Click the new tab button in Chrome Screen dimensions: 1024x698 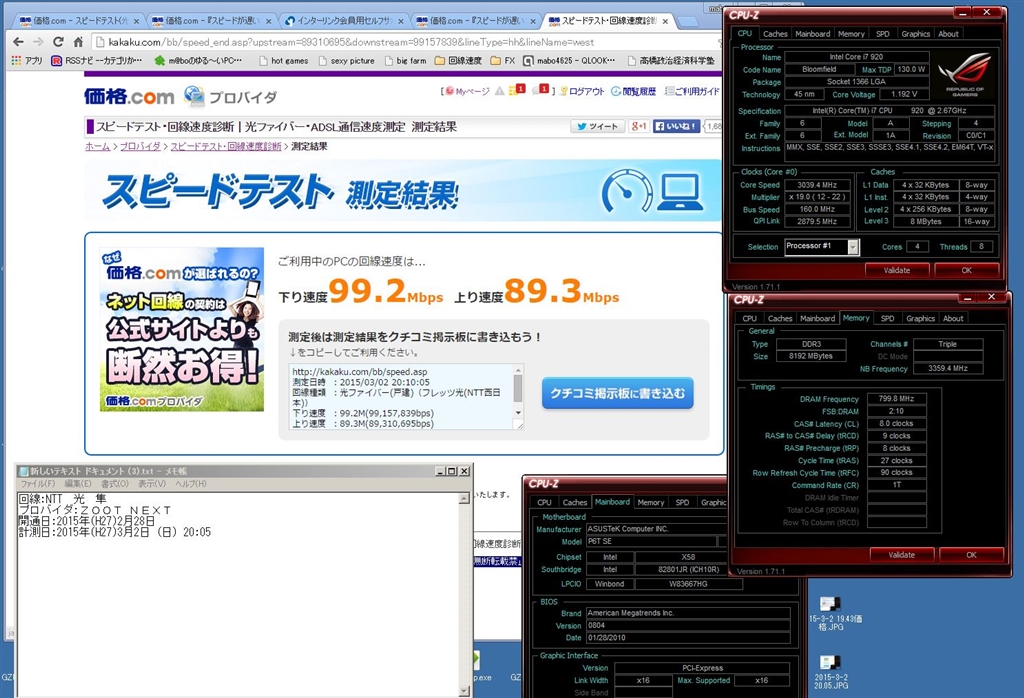click(688, 22)
